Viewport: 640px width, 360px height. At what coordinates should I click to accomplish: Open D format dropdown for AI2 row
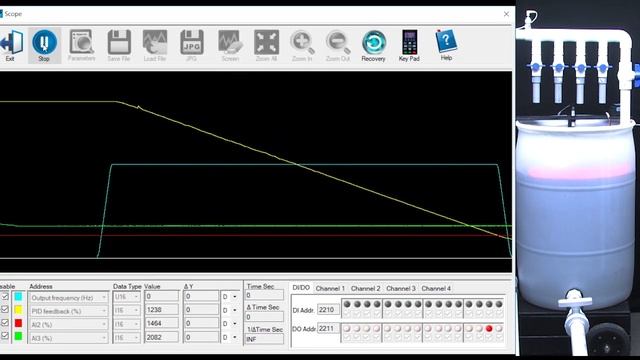[230, 324]
